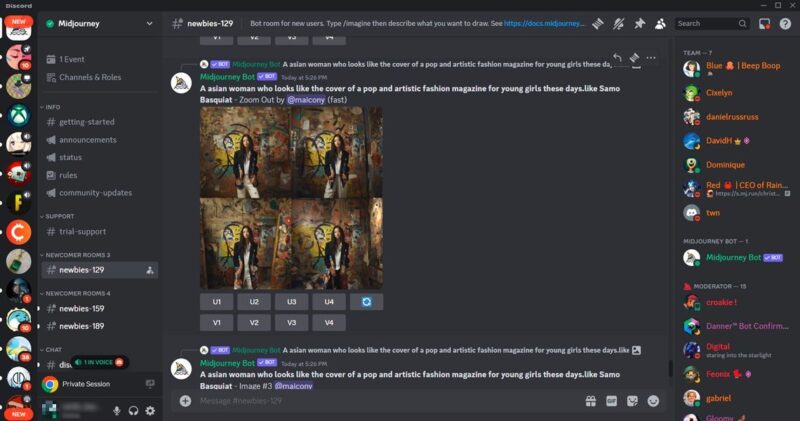Collapse NEWCOMER ROOMS 4 category
This screenshot has width=800, height=421.
[75, 293]
